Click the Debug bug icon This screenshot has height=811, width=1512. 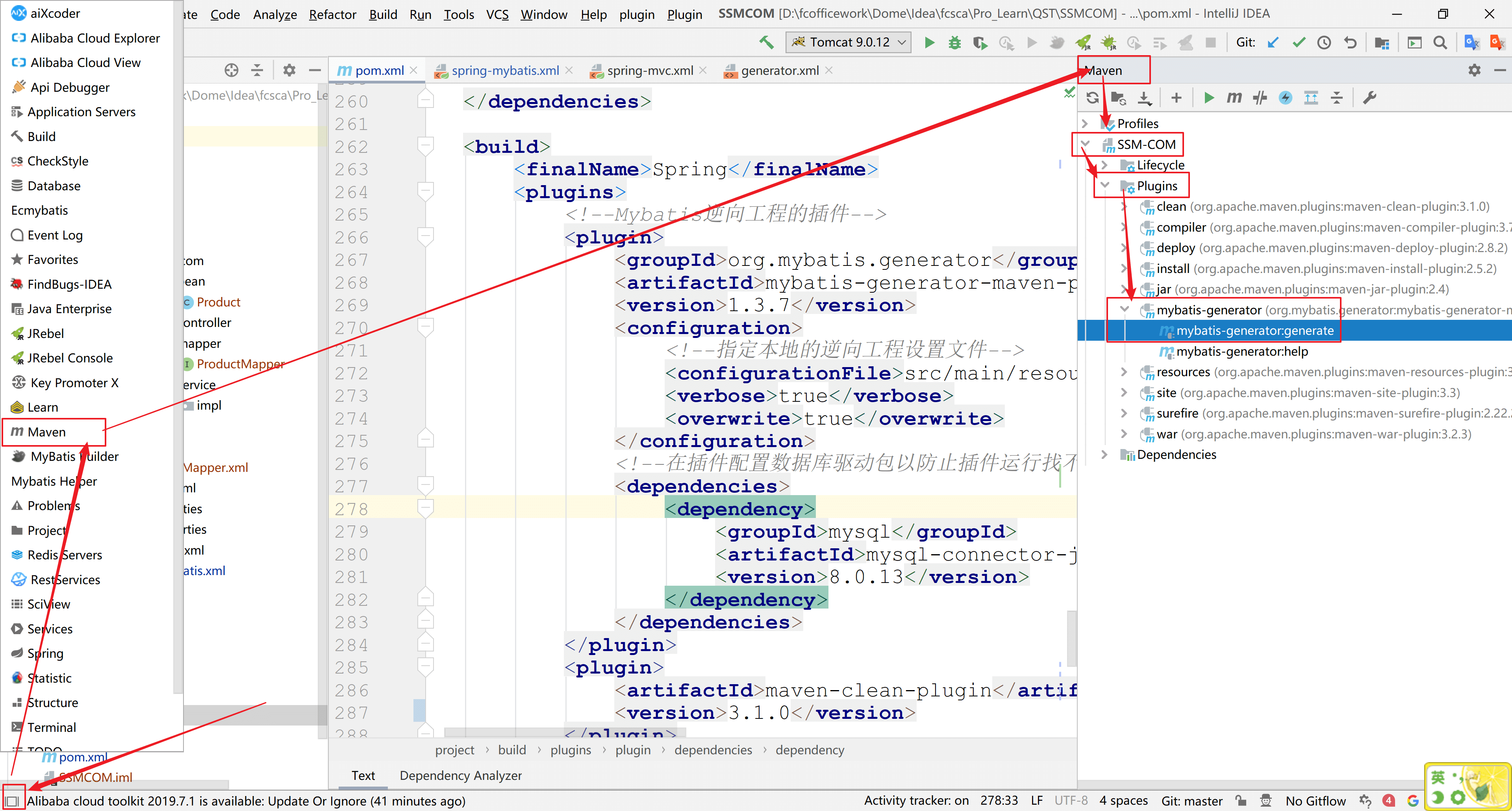click(954, 42)
